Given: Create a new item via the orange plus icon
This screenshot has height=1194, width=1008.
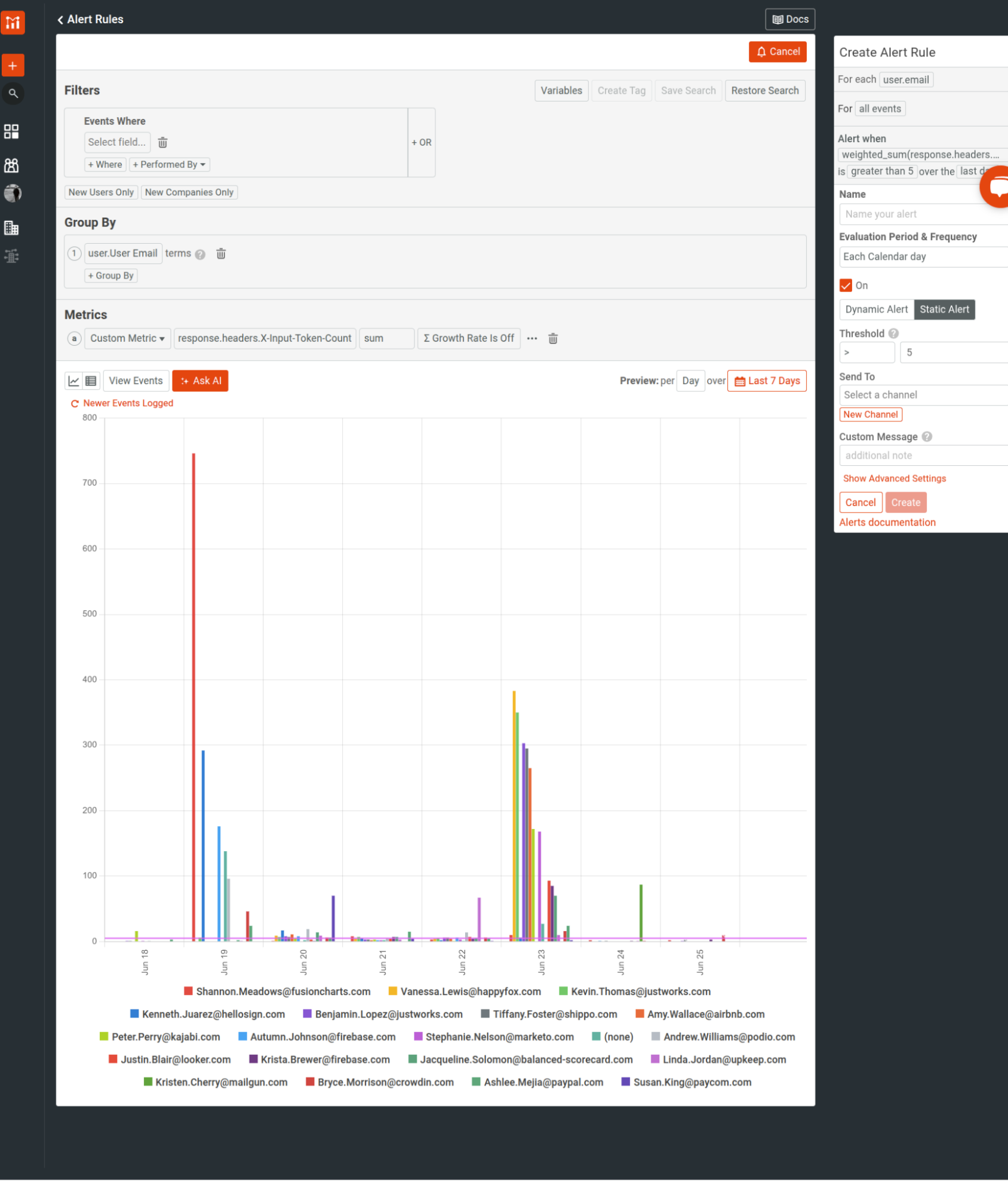Looking at the screenshot, I should 13,65.
